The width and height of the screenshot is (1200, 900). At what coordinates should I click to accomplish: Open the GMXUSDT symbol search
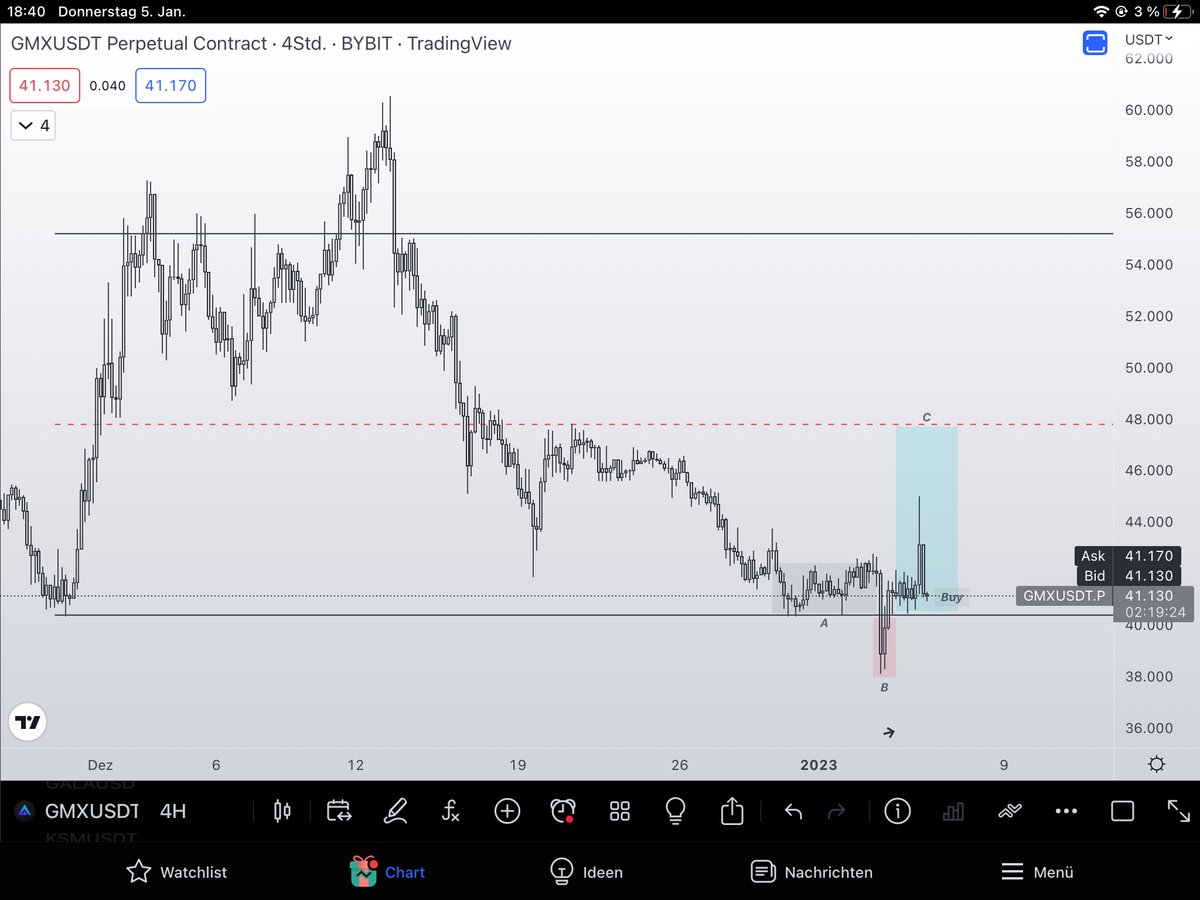pos(90,811)
